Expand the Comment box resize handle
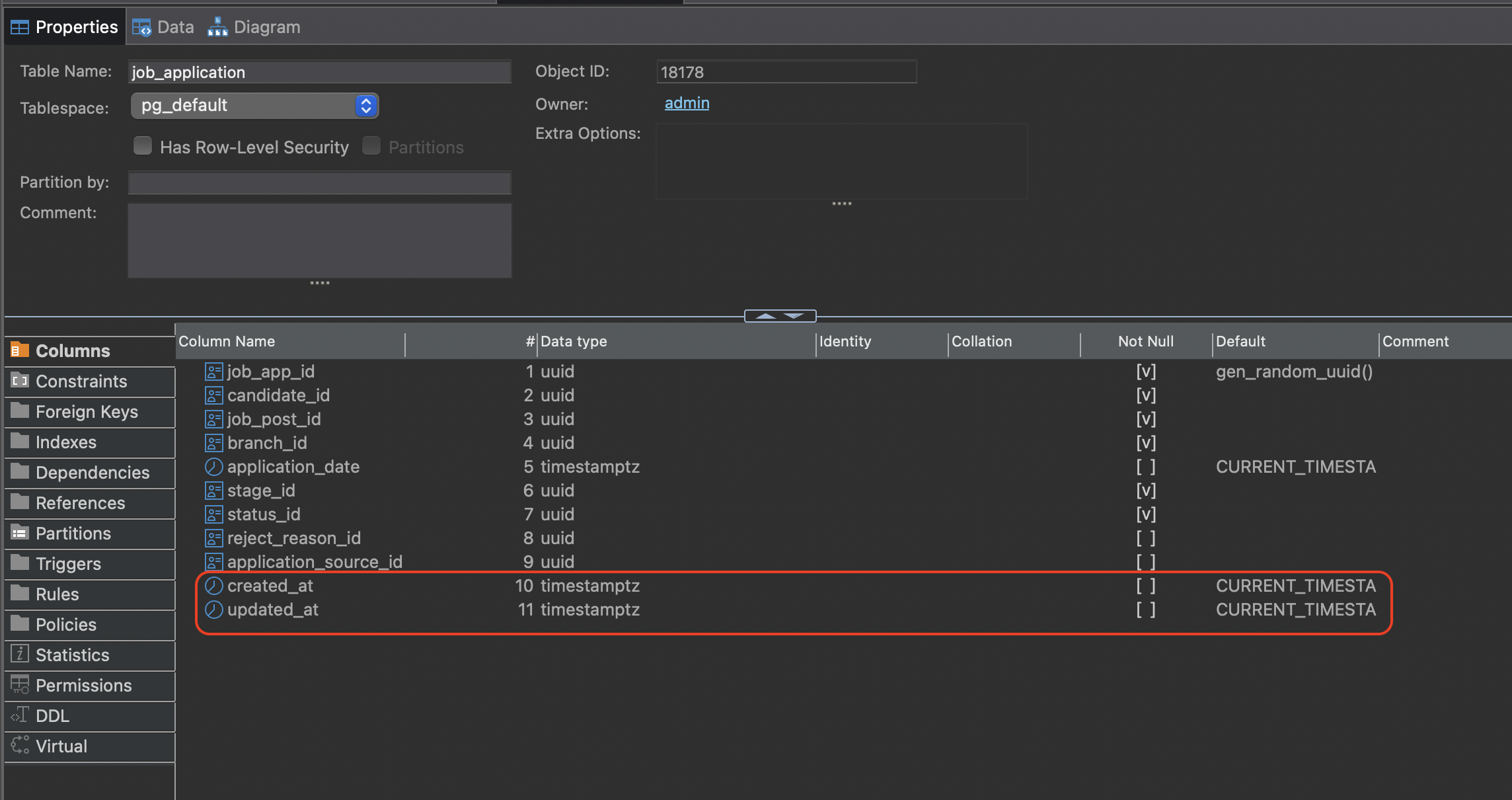The height and width of the screenshot is (800, 1512). 320,283
